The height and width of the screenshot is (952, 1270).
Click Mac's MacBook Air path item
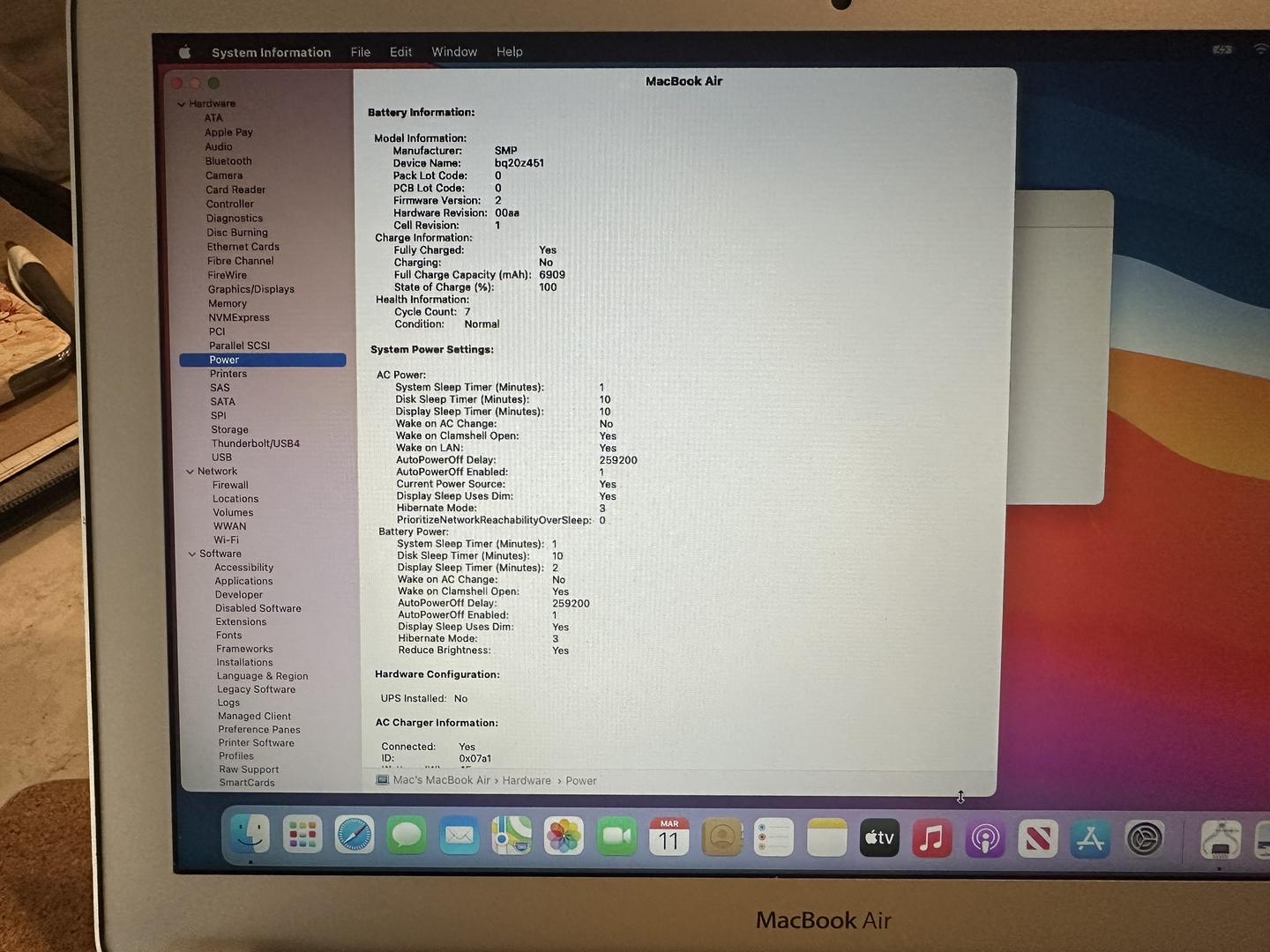coord(441,780)
